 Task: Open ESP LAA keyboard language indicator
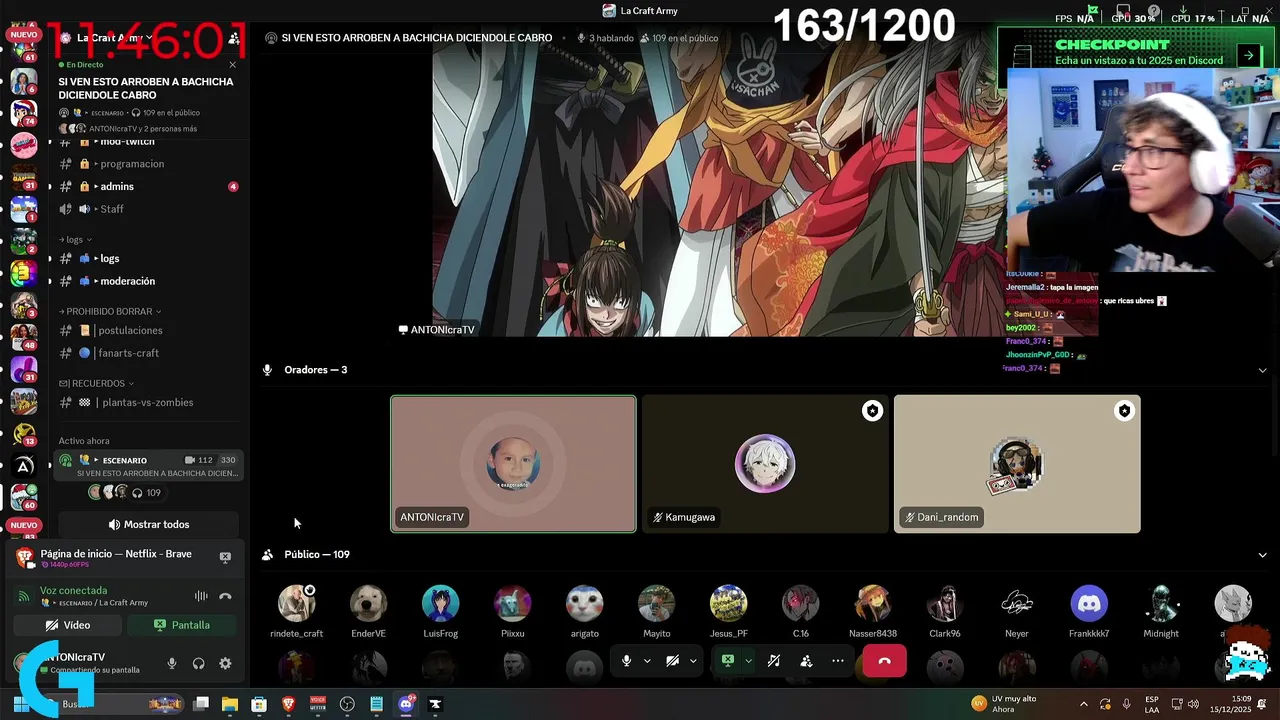click(x=1152, y=704)
